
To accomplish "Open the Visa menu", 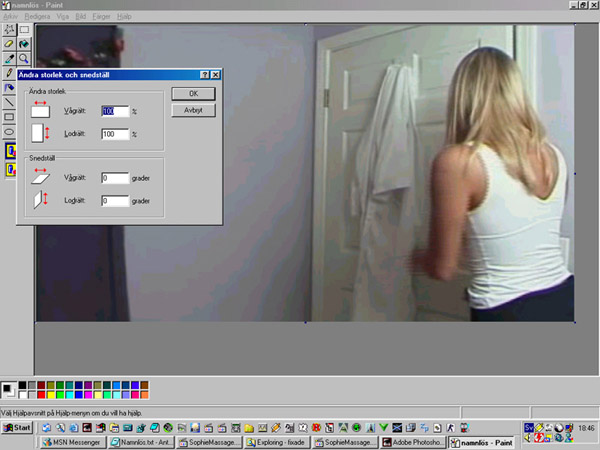I will pos(62,16).
